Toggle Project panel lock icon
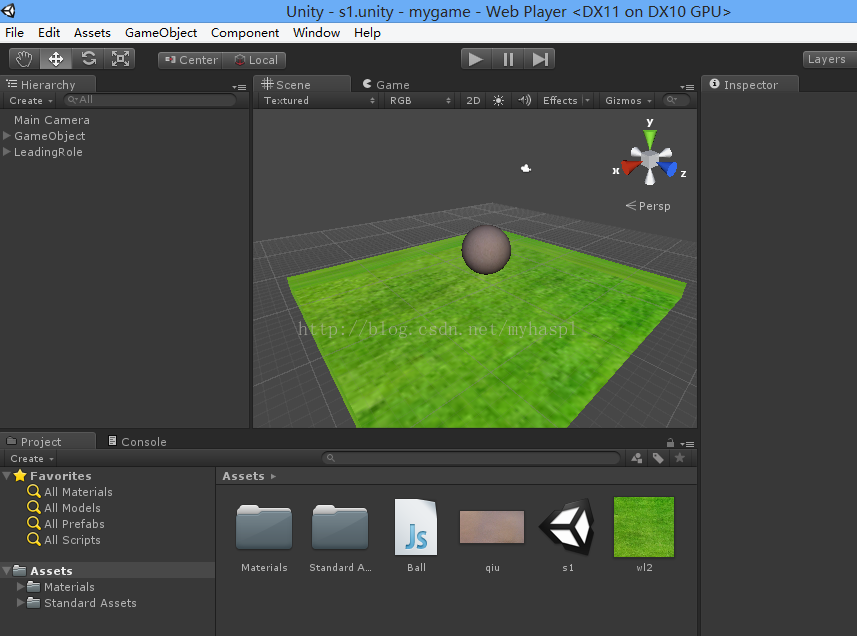This screenshot has width=857, height=636. click(x=670, y=443)
